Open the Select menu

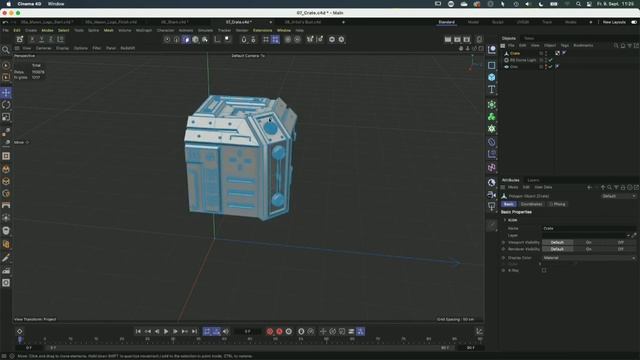tap(63, 30)
